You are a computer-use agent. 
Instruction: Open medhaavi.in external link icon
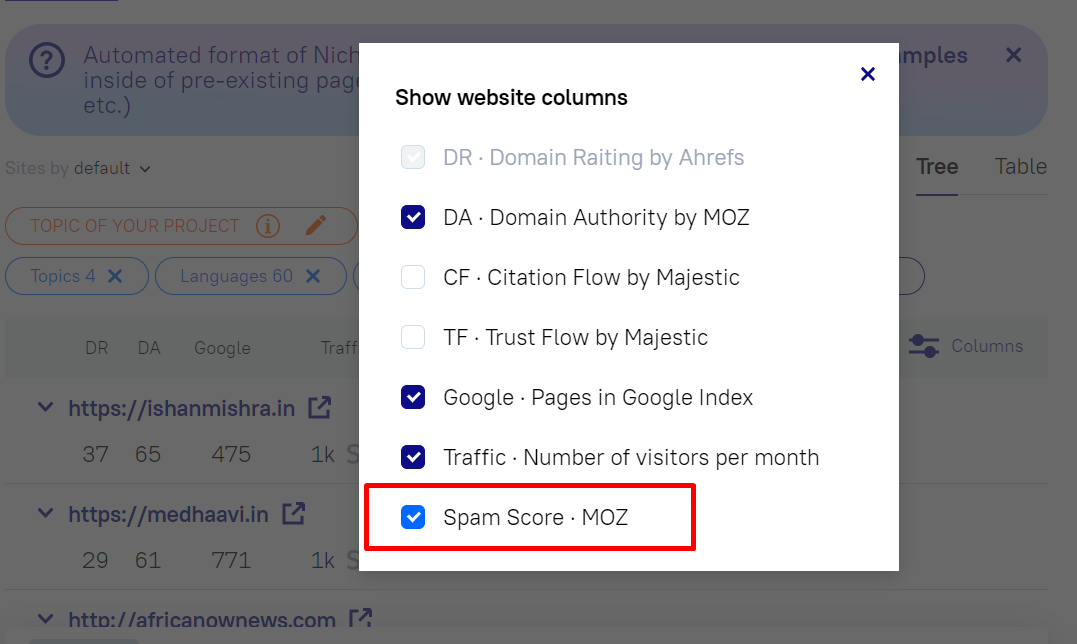point(293,514)
